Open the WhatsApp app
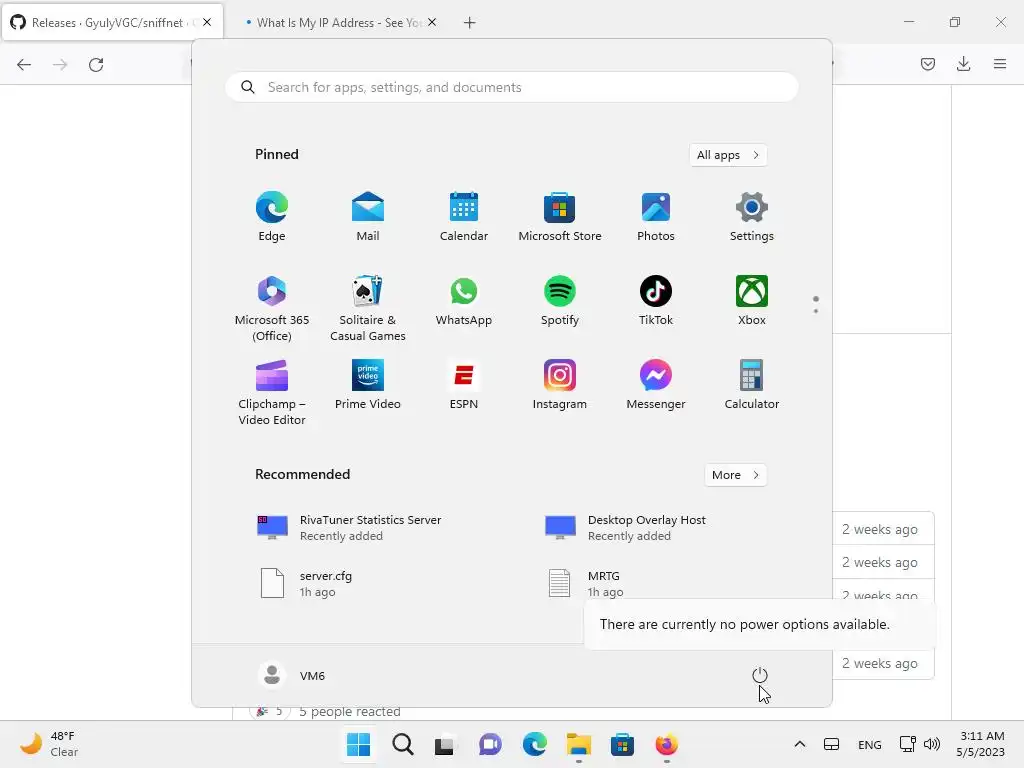The height and width of the screenshot is (768, 1024). pos(464,300)
